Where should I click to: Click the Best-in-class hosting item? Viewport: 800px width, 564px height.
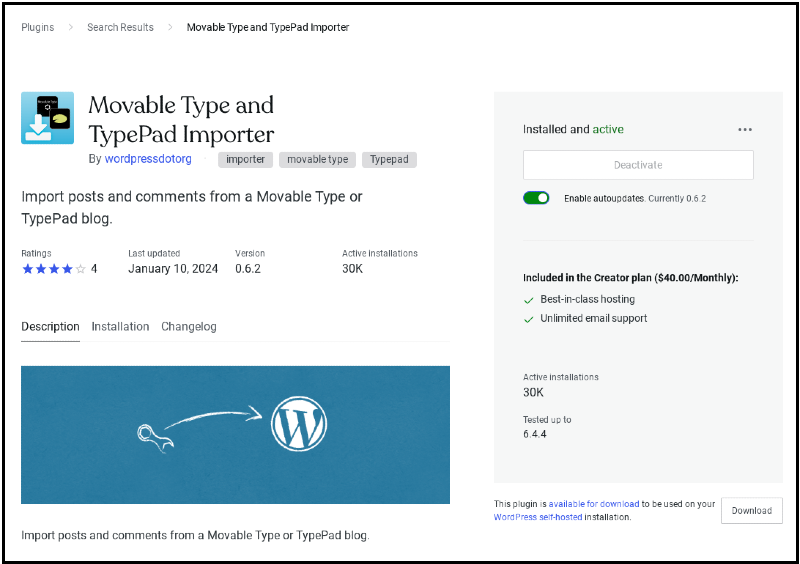pyautogui.click(x=588, y=299)
